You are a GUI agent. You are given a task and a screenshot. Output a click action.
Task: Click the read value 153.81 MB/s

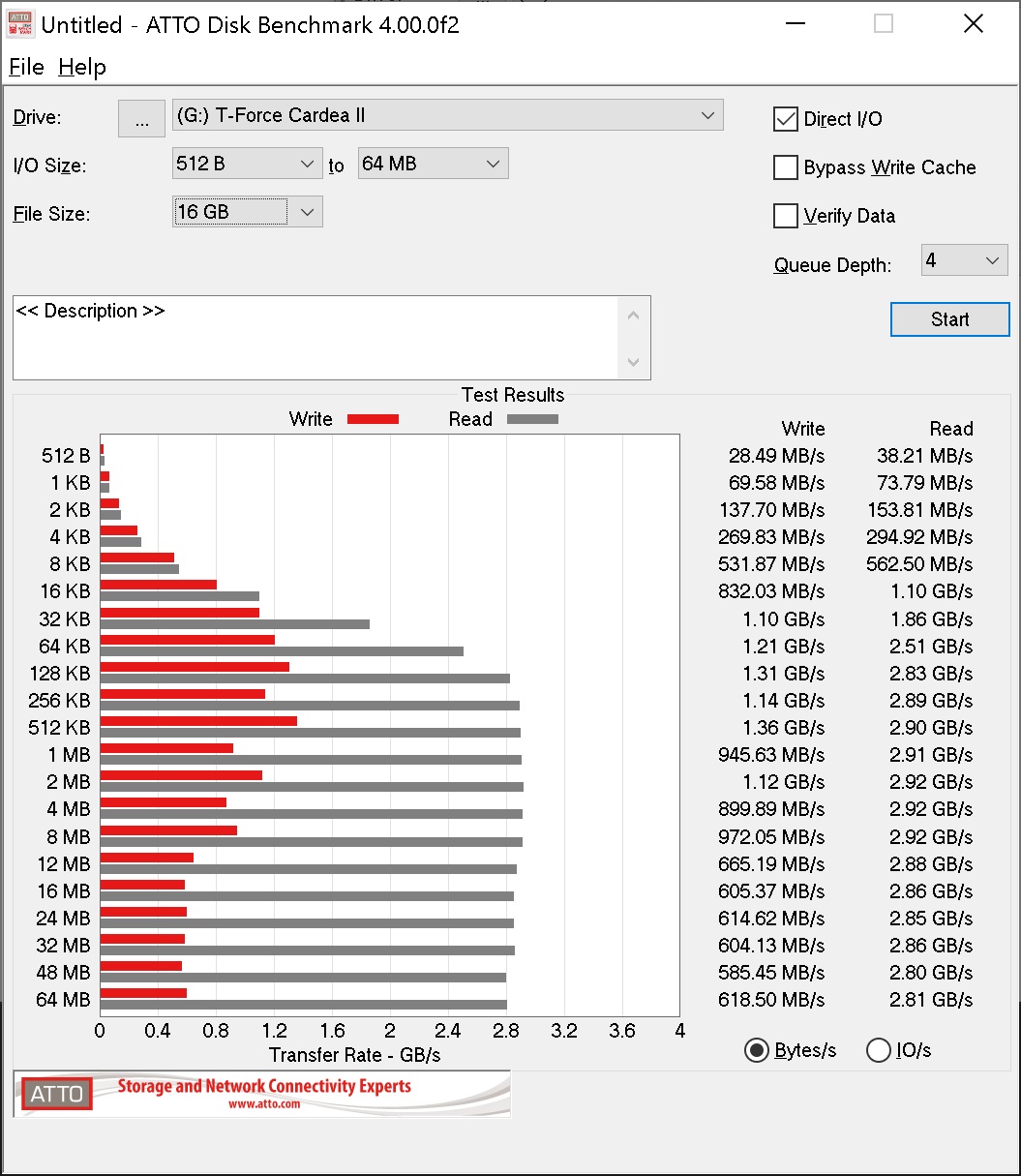(x=919, y=510)
